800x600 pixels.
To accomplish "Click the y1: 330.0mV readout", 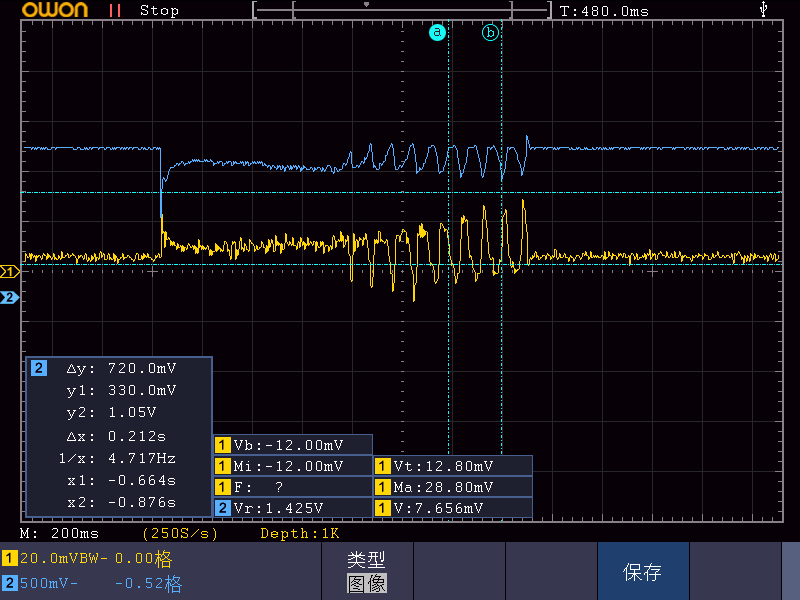I will (121, 390).
